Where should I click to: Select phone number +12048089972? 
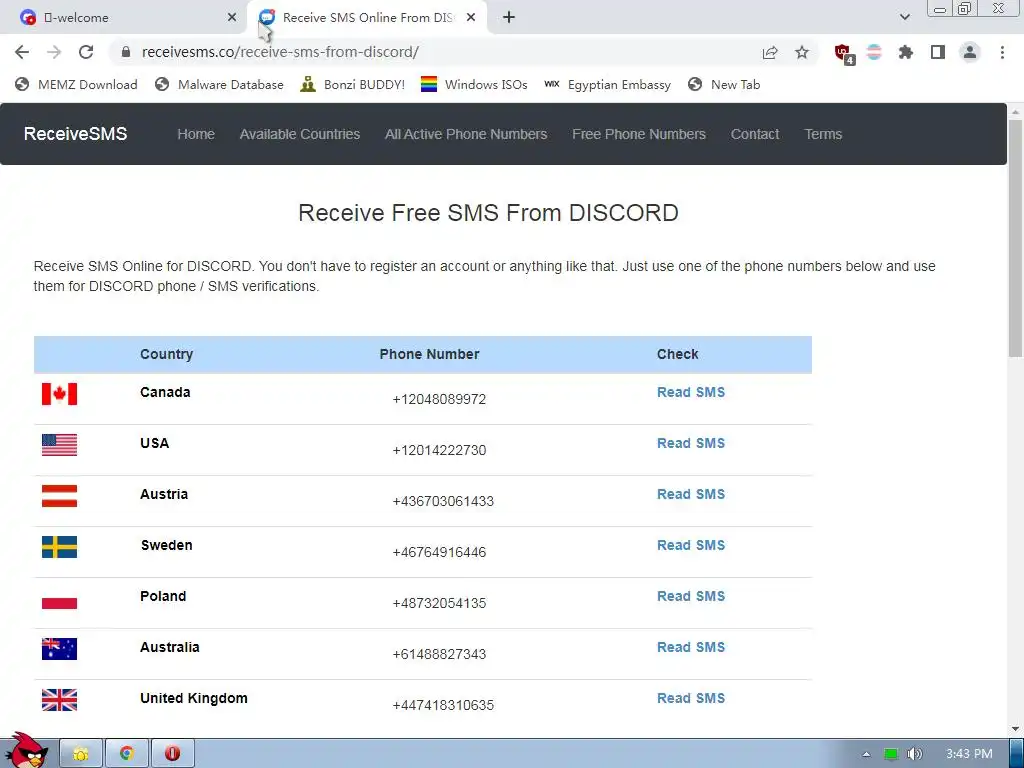click(x=439, y=399)
